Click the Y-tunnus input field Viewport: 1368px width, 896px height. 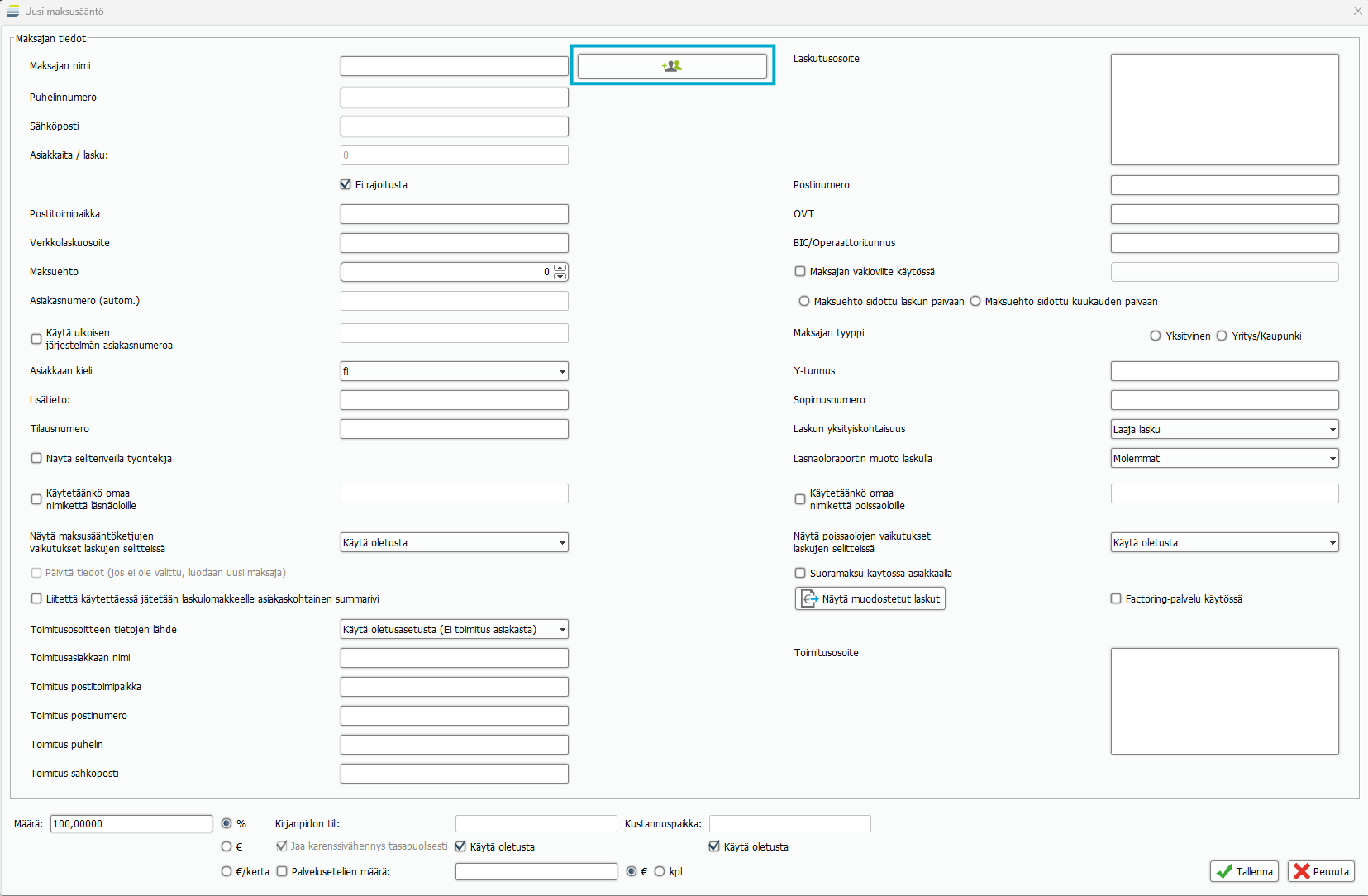1225,371
